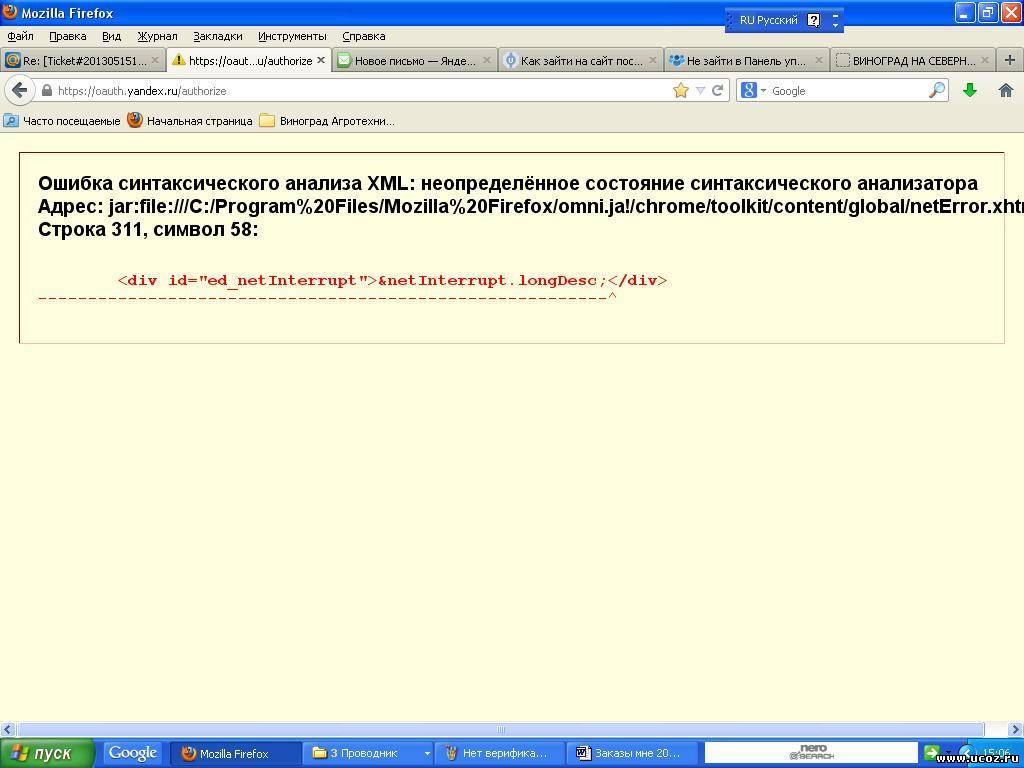Open the Downloads green arrow icon
The width and height of the screenshot is (1024, 768).
[969, 90]
